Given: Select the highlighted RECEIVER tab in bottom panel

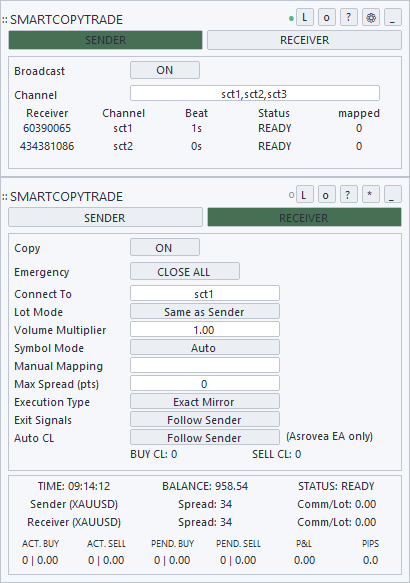Looking at the screenshot, I should (304, 218).
